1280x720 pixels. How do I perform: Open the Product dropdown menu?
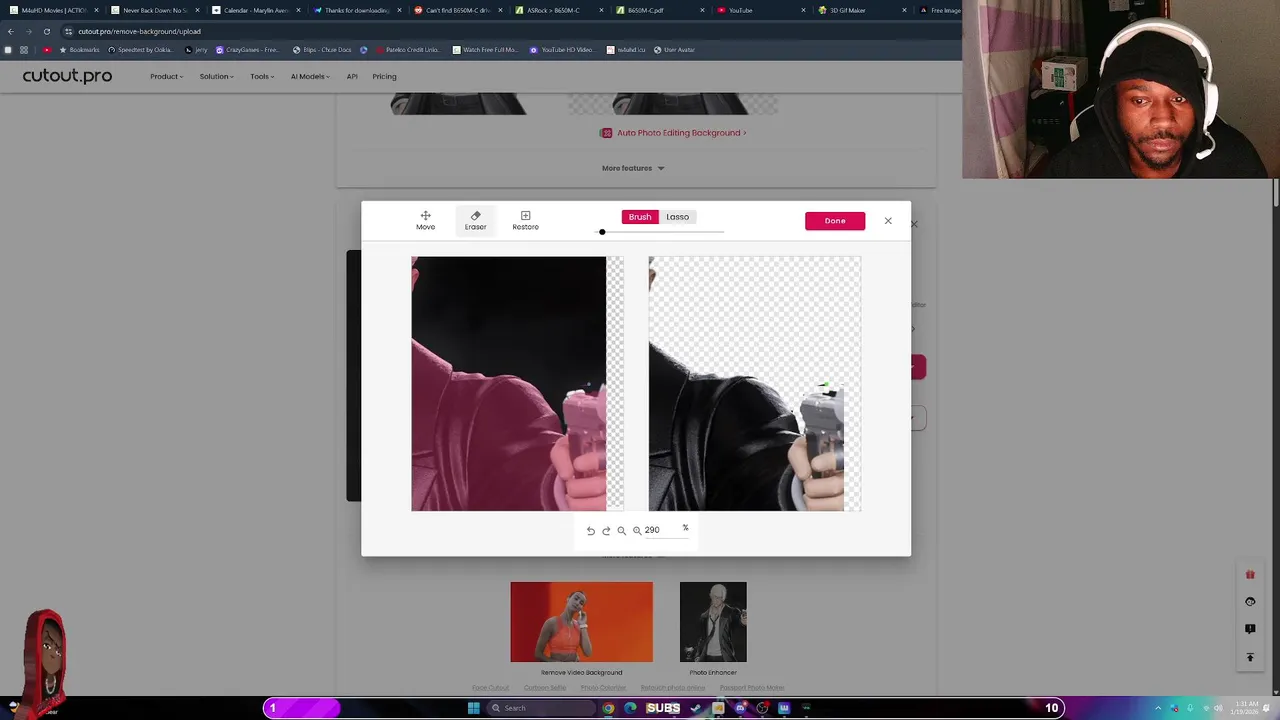pyautogui.click(x=166, y=77)
